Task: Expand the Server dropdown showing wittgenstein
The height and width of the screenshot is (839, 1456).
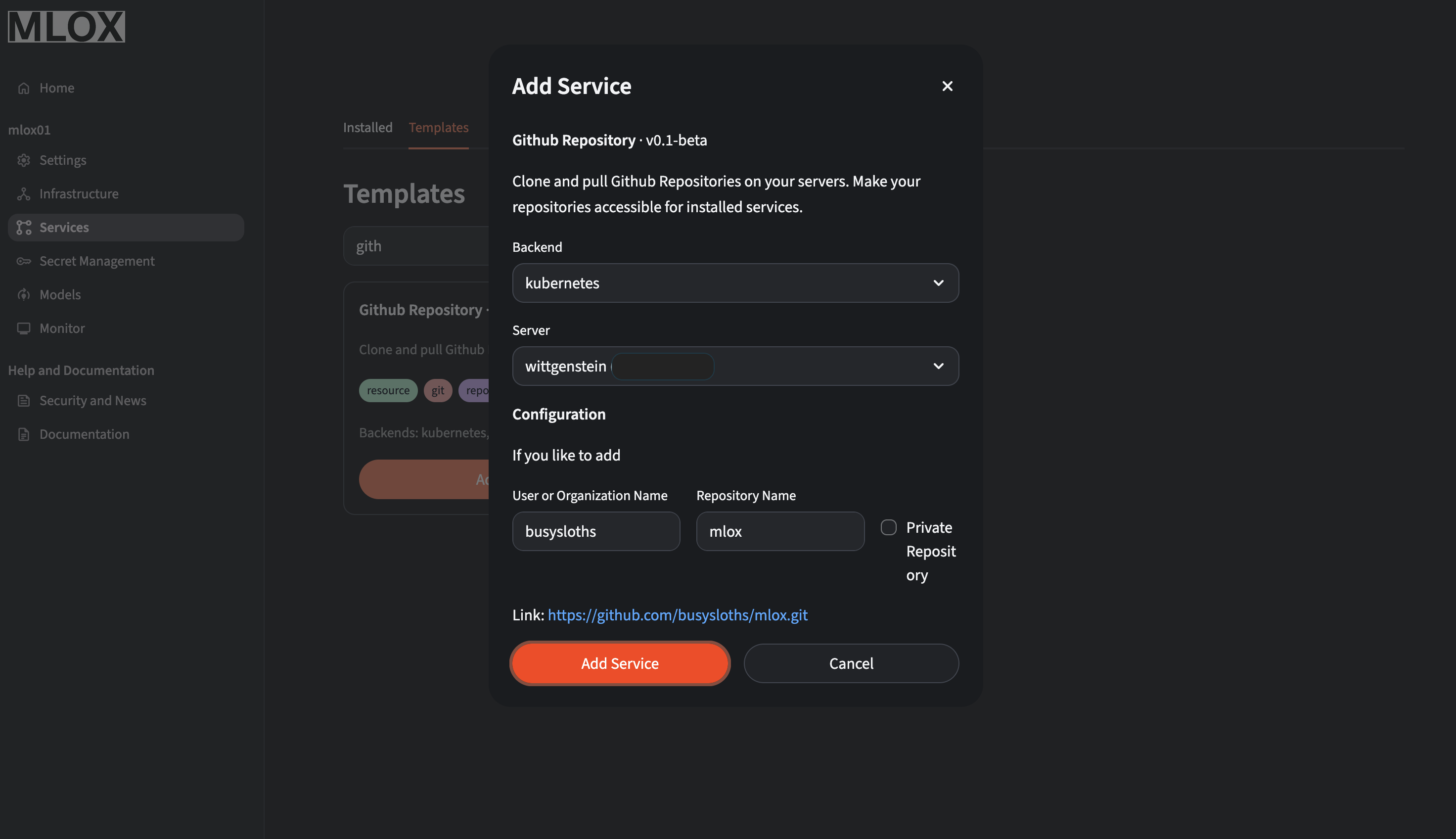Action: pos(735,366)
